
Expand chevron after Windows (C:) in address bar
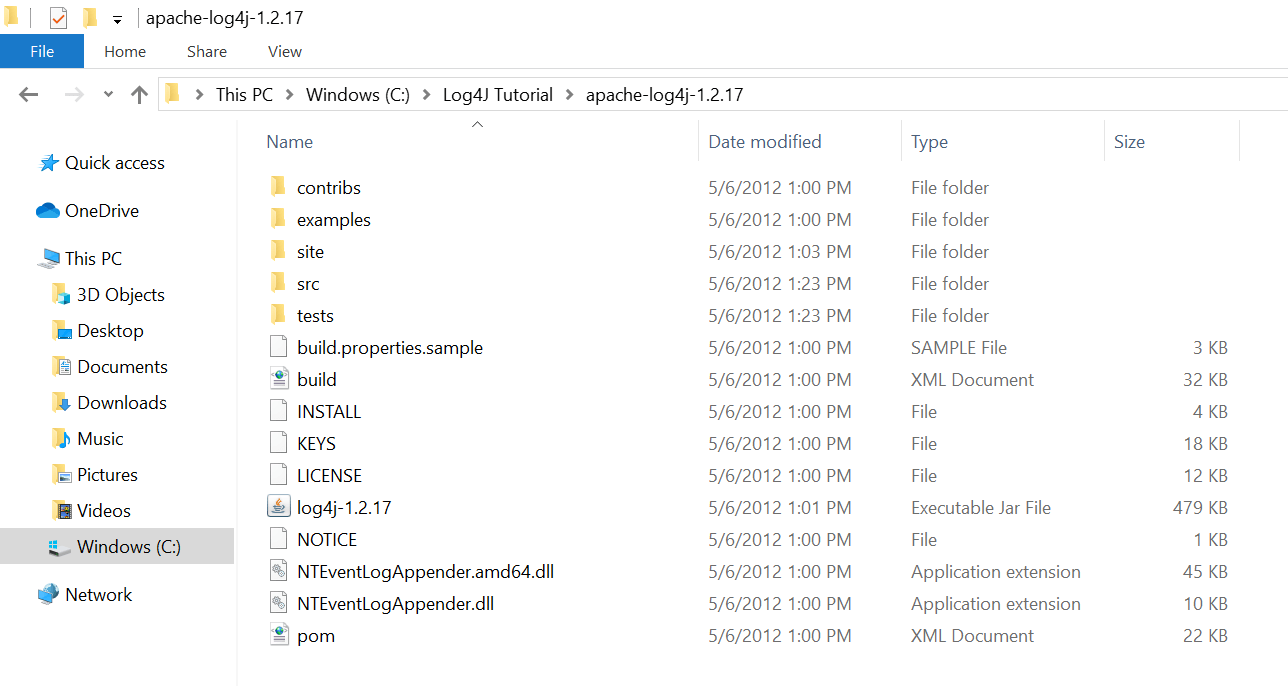(x=427, y=95)
